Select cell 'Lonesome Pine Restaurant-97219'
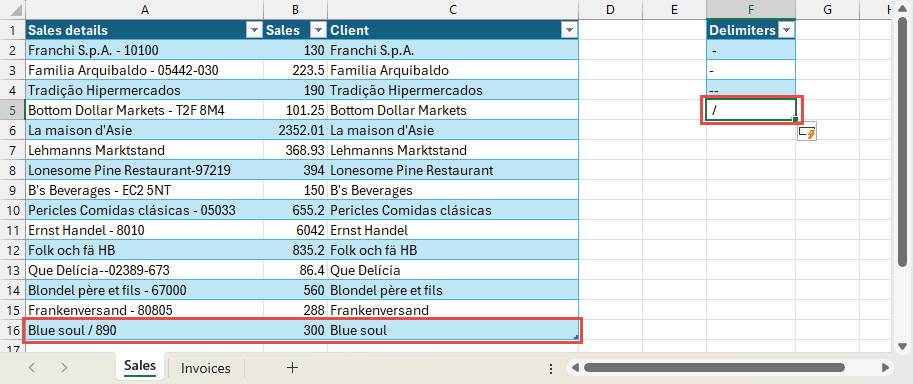Screen dimensions: 913x384 144,170
